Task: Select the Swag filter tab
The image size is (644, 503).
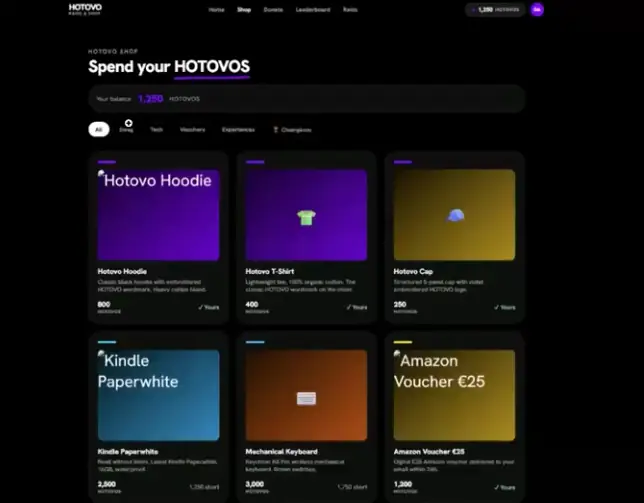Action: (x=126, y=129)
